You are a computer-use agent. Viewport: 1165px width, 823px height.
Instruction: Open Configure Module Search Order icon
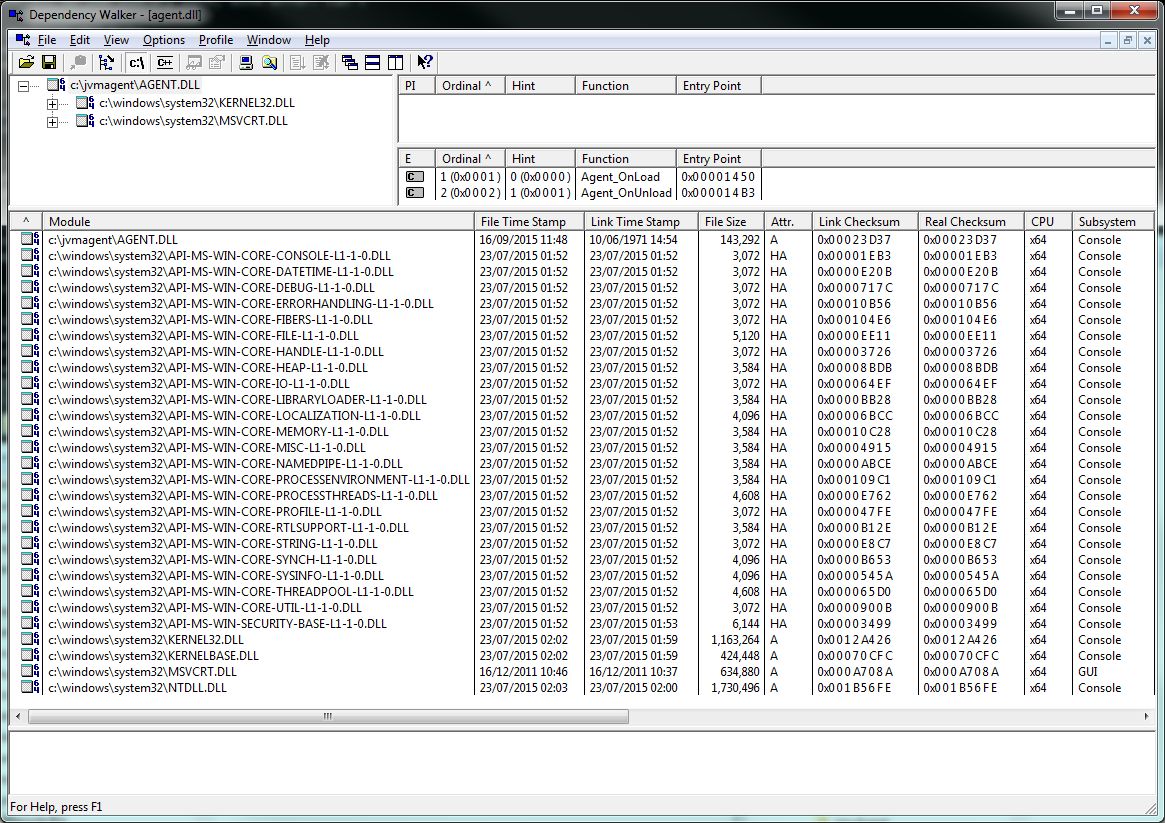pyautogui.click(x=269, y=62)
